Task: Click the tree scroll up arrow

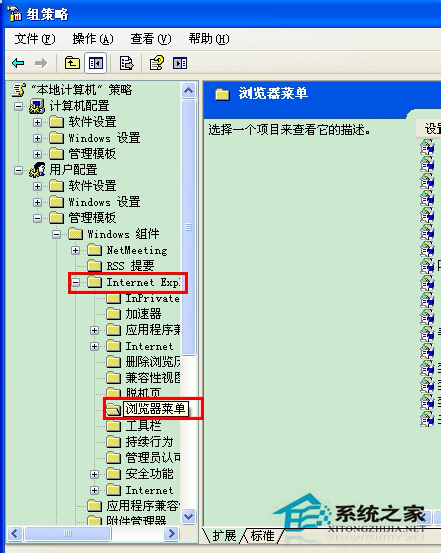Action: [188, 91]
